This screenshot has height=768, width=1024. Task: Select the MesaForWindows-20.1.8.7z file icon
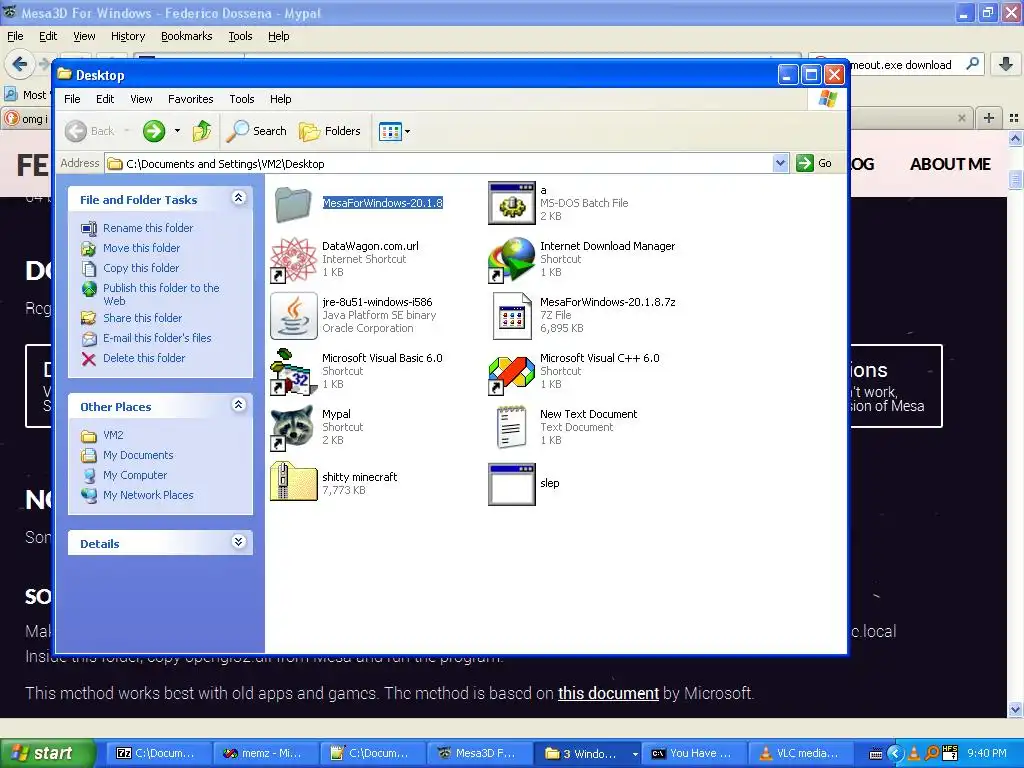pyautogui.click(x=512, y=316)
